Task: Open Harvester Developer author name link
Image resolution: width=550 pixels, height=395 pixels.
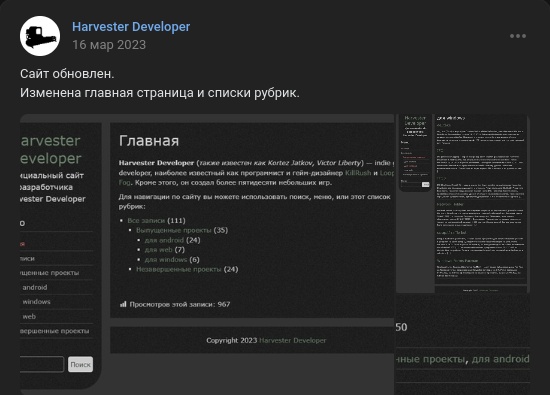Action: click(x=131, y=27)
